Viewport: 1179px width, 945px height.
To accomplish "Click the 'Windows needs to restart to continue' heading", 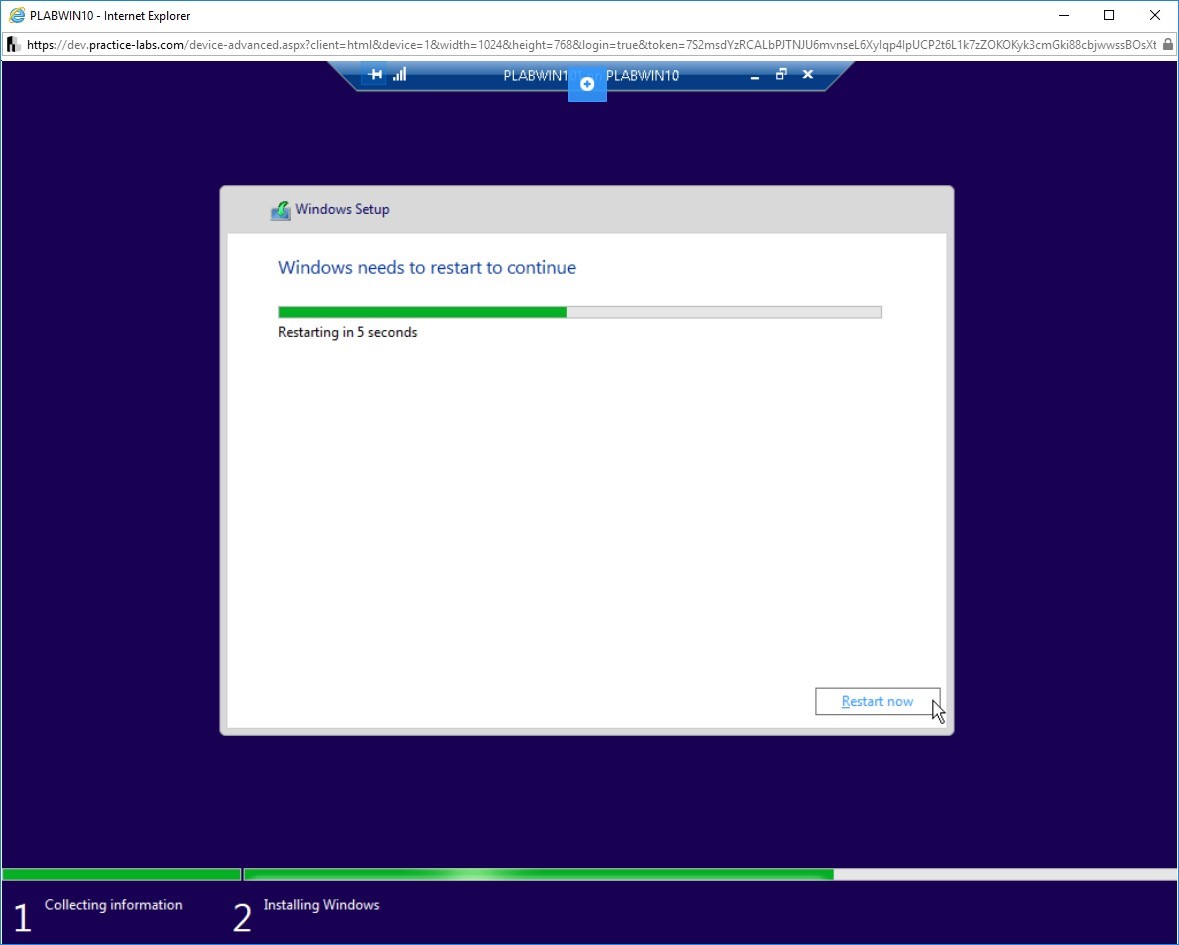I will click(x=427, y=268).
